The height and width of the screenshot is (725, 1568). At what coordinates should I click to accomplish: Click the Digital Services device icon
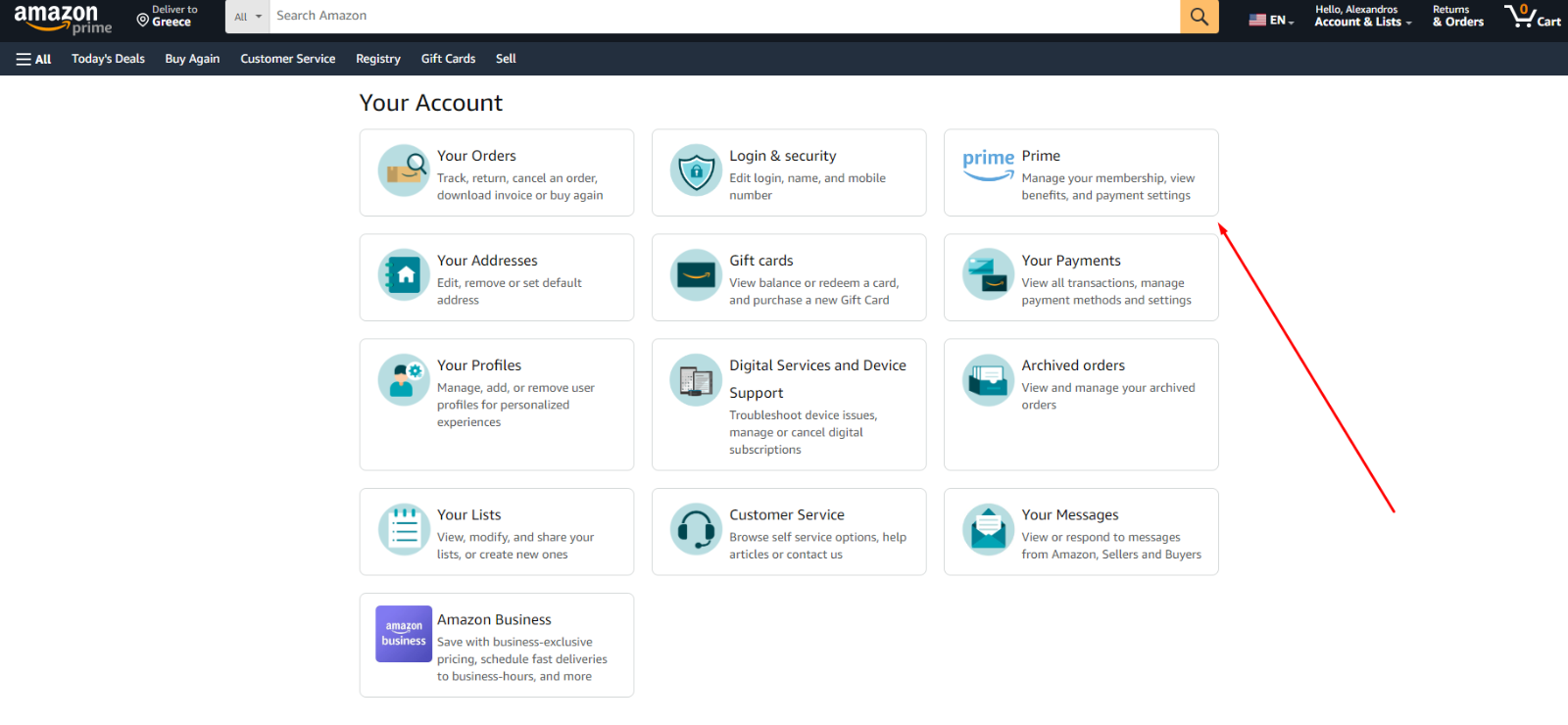click(696, 380)
